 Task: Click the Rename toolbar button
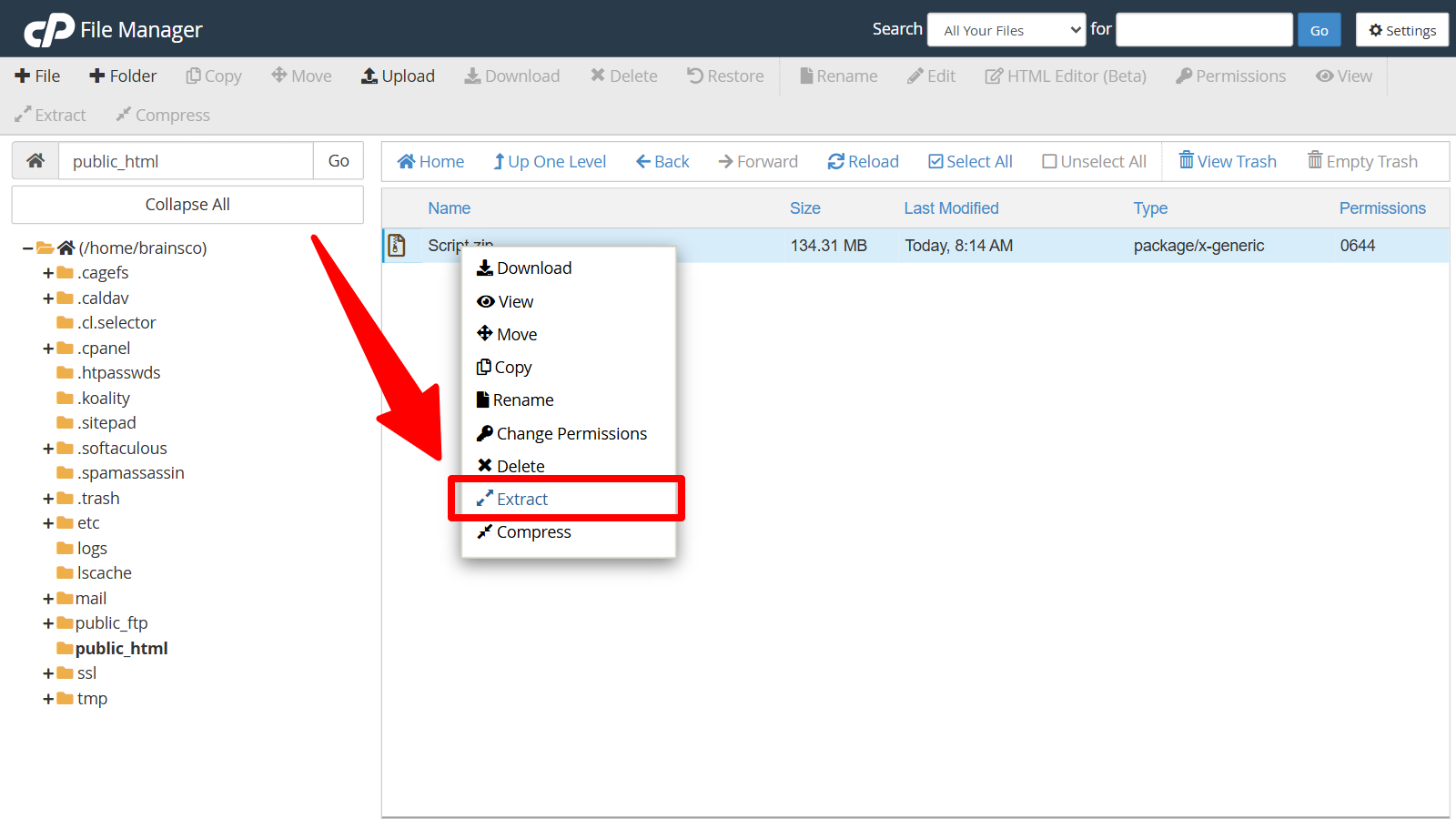coord(838,76)
